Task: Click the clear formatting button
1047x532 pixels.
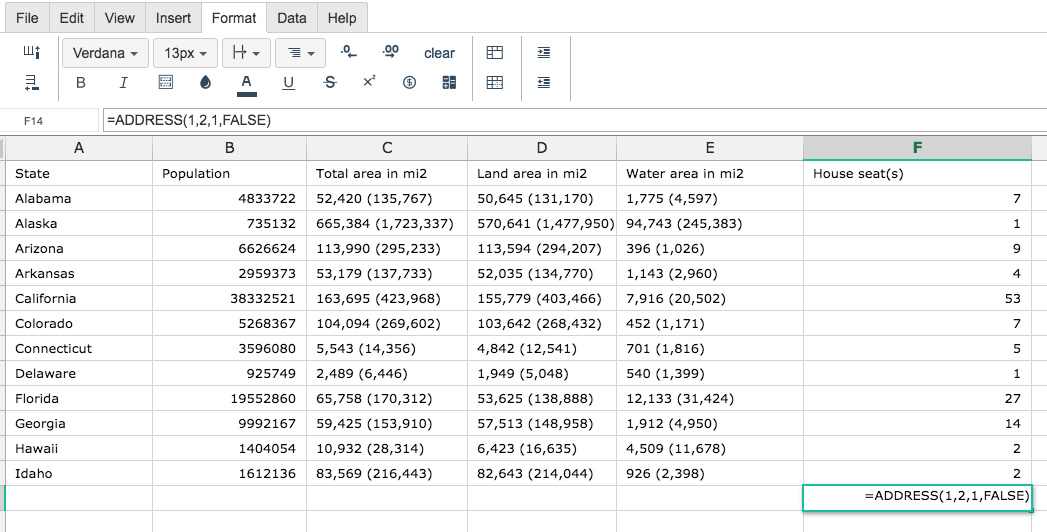Action: (x=439, y=53)
